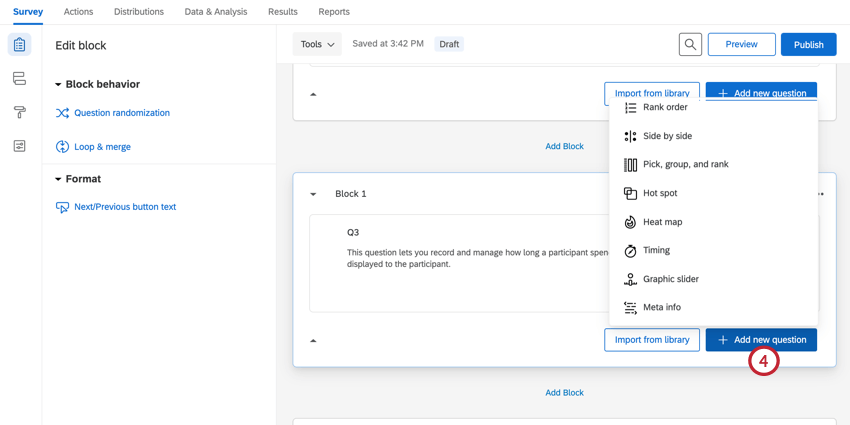Open Look and feel paint roller icon
Viewport: 850px width, 425px height.
point(19,112)
